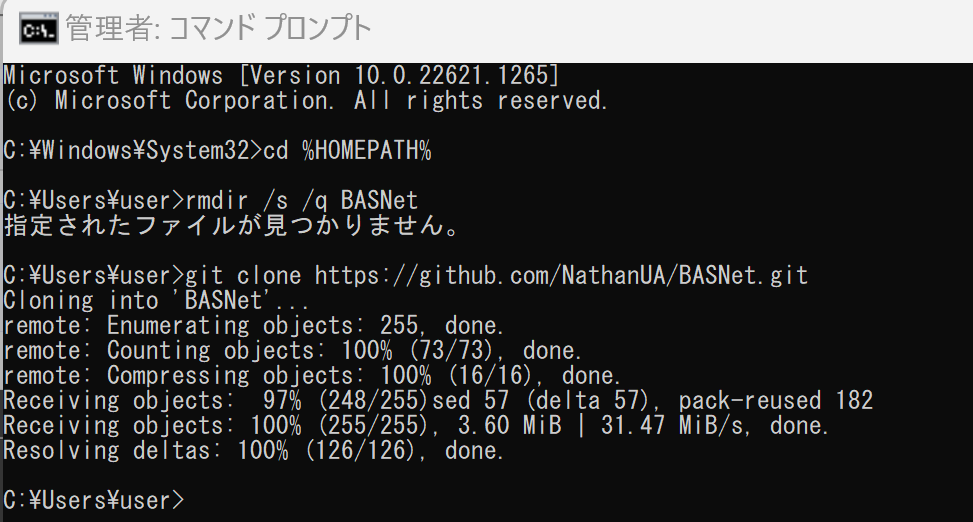Click the github.com/NathanUA/BASNet.git URL
Screen dimensions: 973x522
561,276
